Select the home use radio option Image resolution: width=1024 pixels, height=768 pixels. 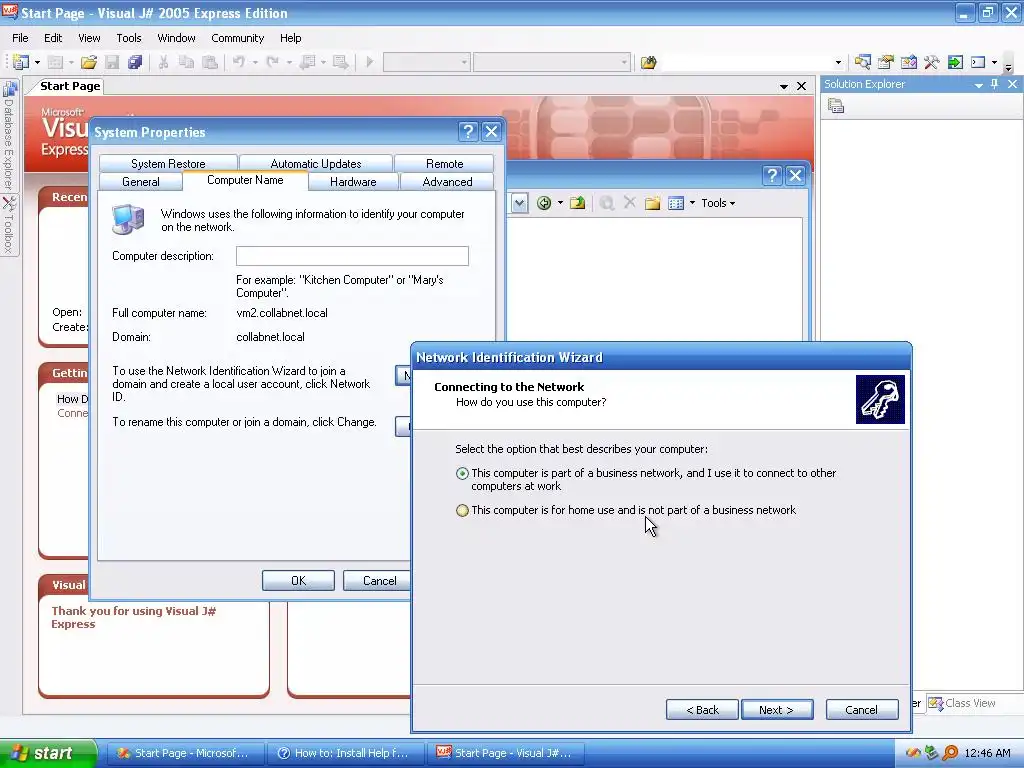click(x=462, y=511)
